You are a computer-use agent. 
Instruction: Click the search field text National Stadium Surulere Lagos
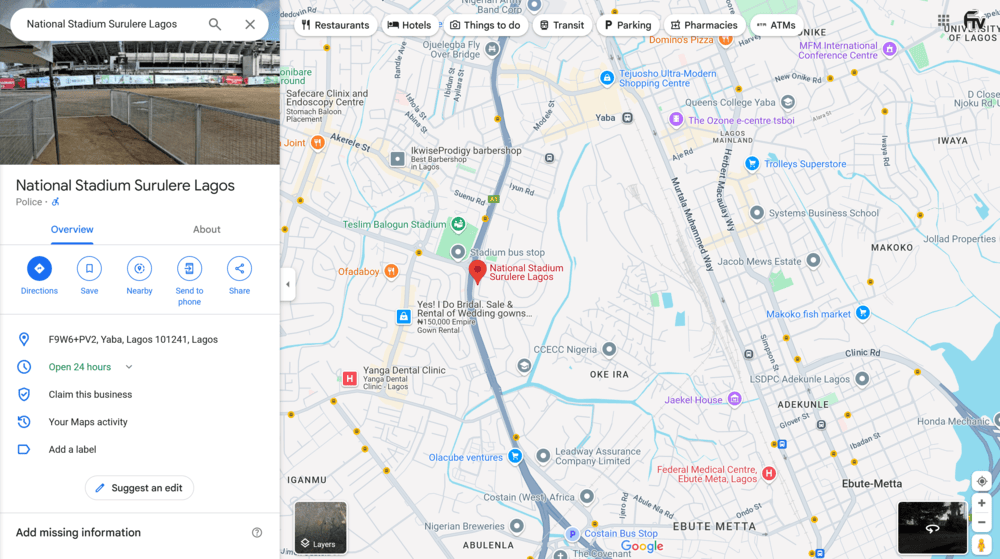pyautogui.click(x=102, y=24)
